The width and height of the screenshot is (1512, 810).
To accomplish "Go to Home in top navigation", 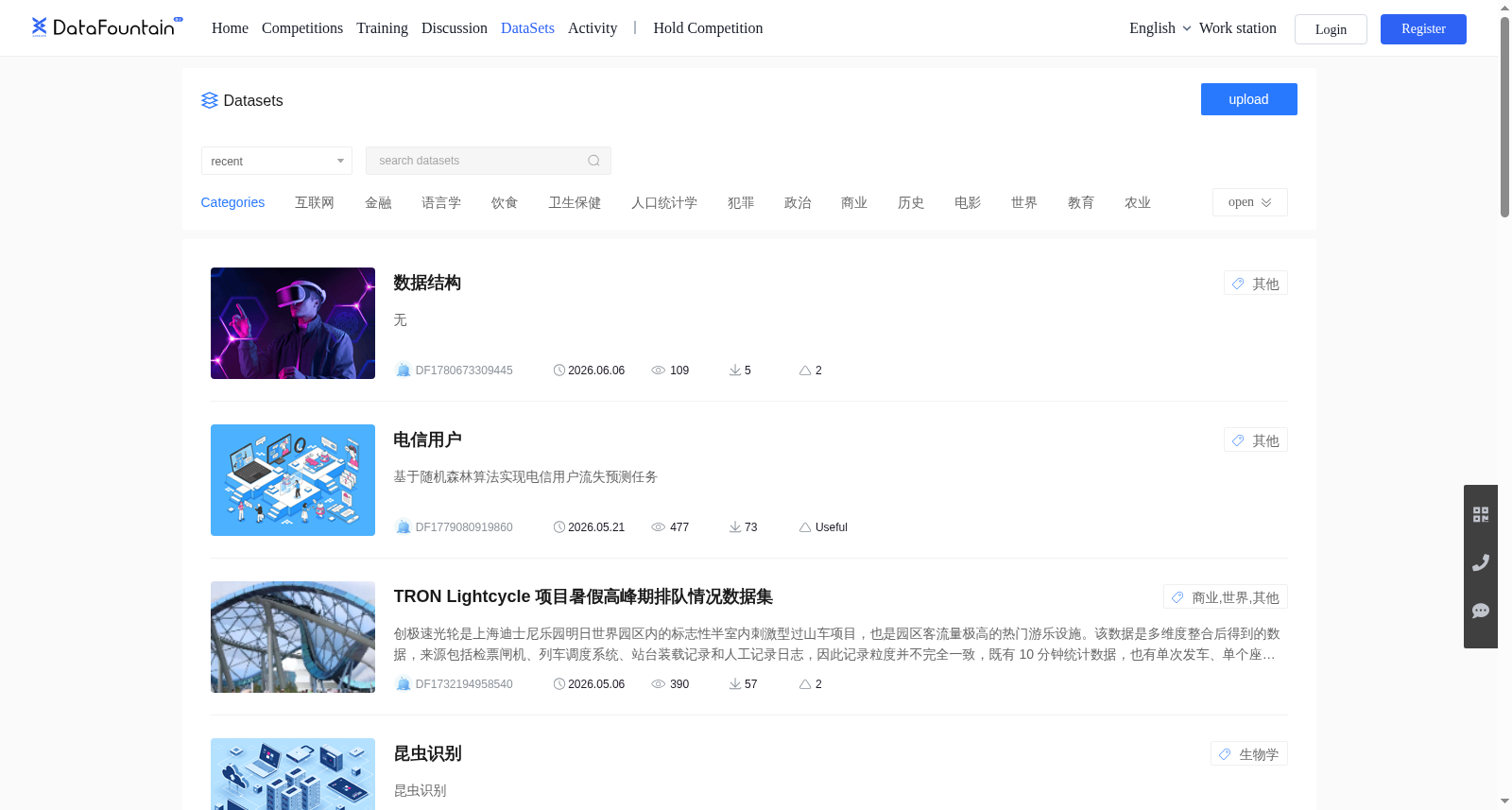I will point(230,28).
